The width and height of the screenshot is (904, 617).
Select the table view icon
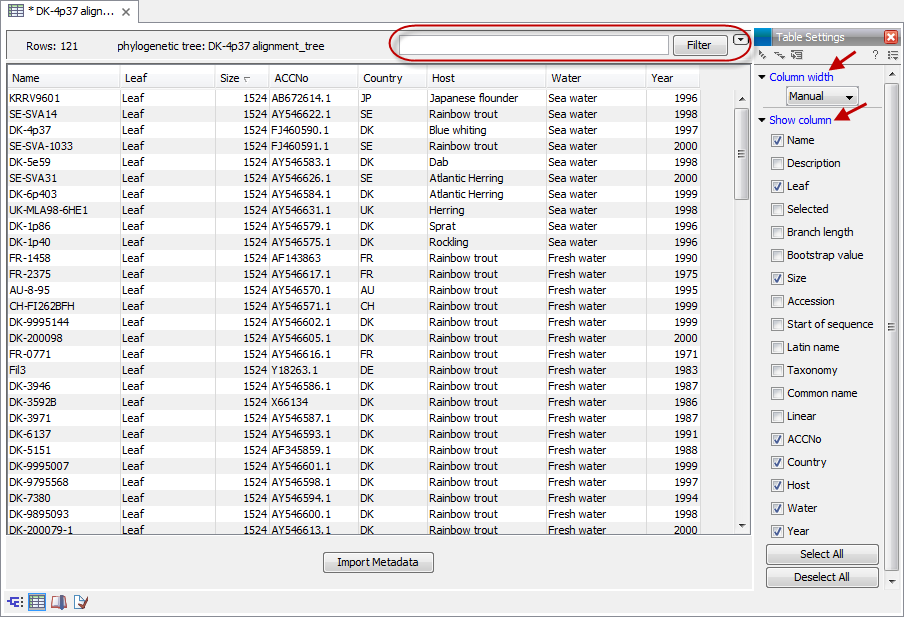[x=37, y=601]
